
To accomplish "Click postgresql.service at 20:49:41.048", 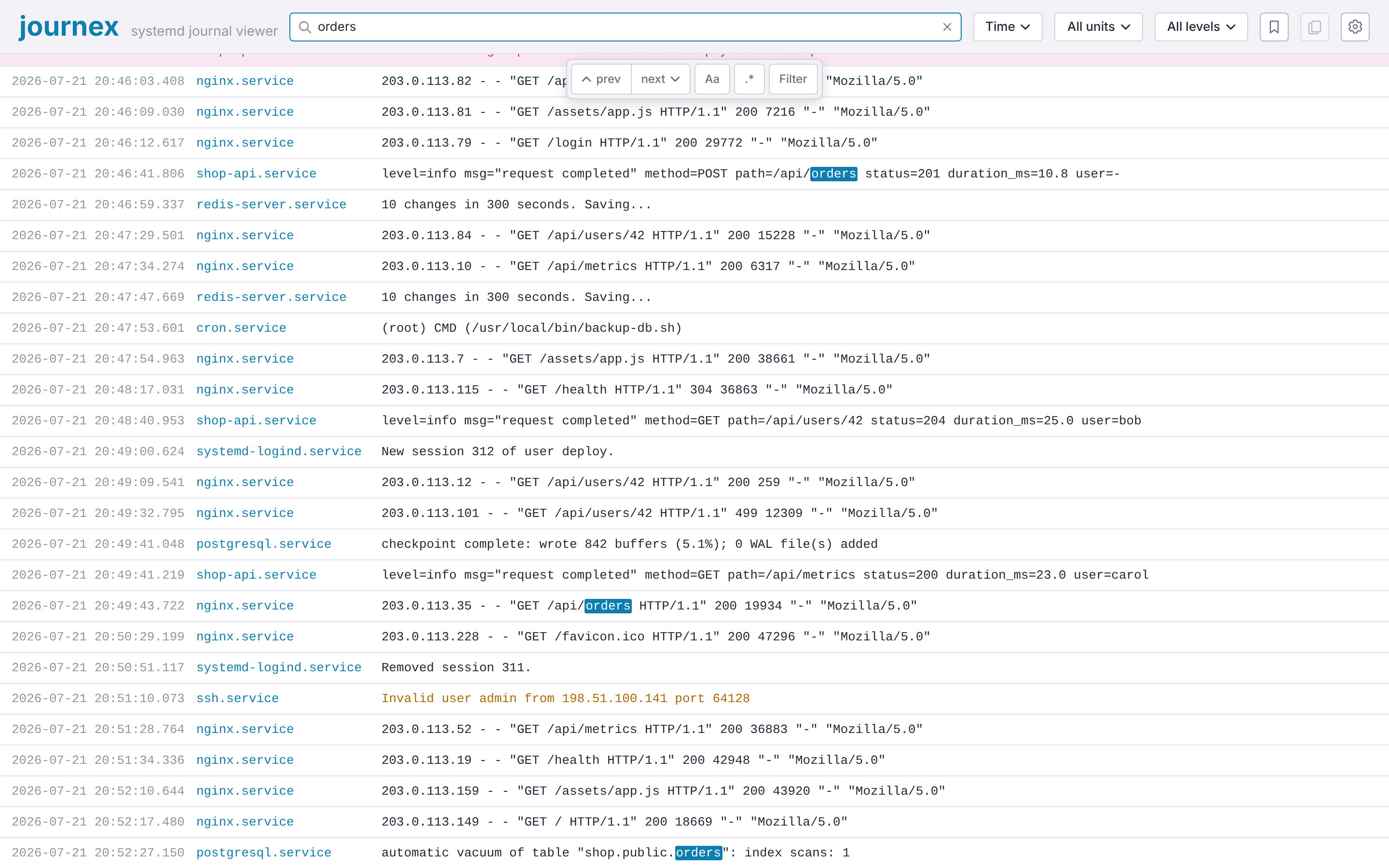I will 263,544.
